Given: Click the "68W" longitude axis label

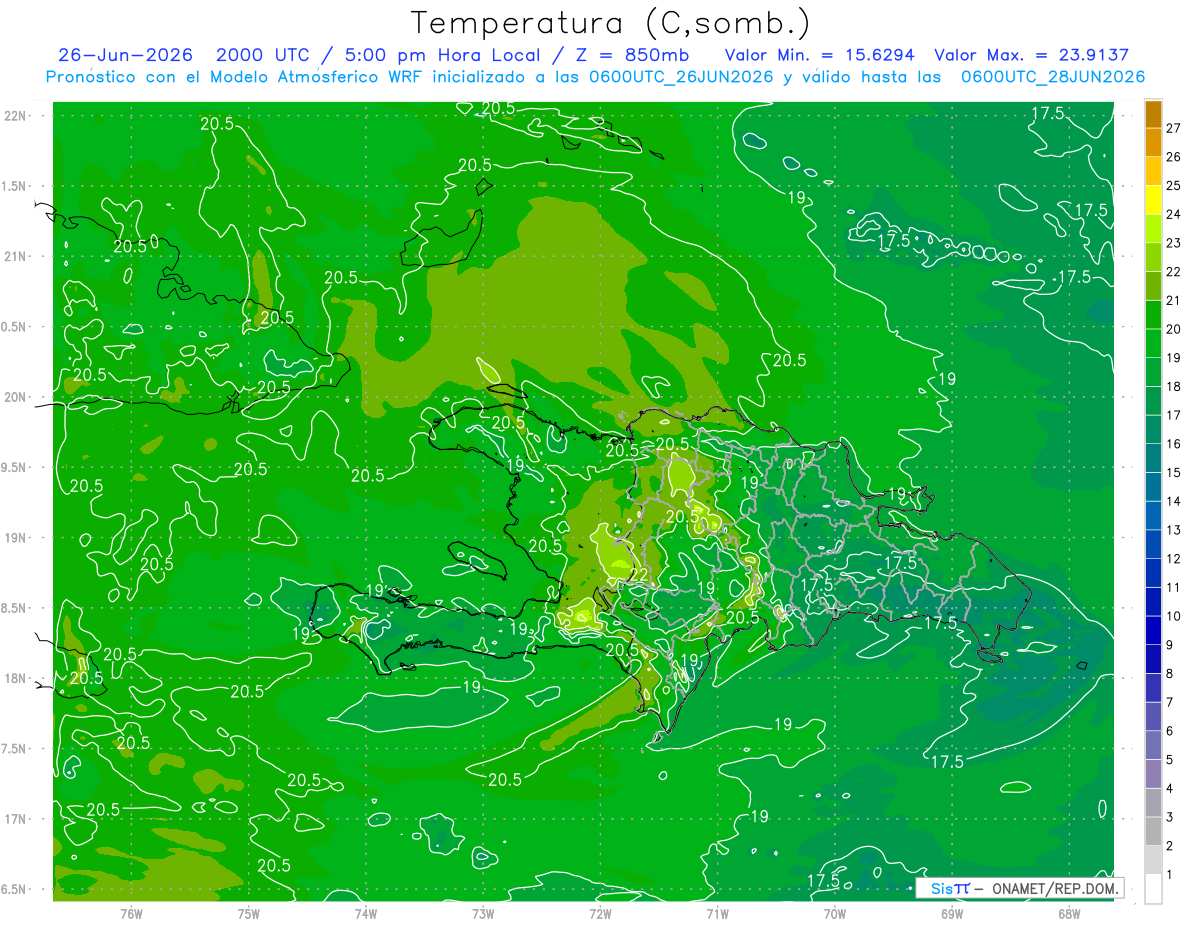Looking at the screenshot, I should 1069,914.
